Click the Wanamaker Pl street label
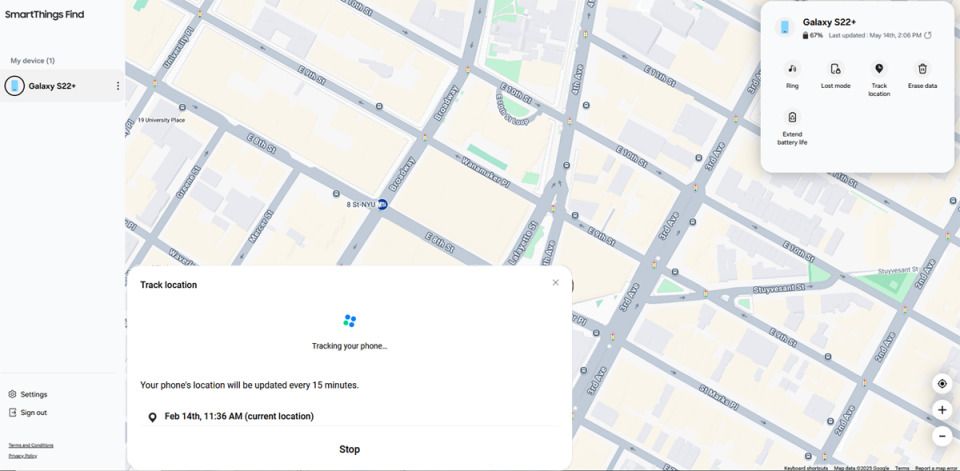The height and width of the screenshot is (471, 960). 485,173
